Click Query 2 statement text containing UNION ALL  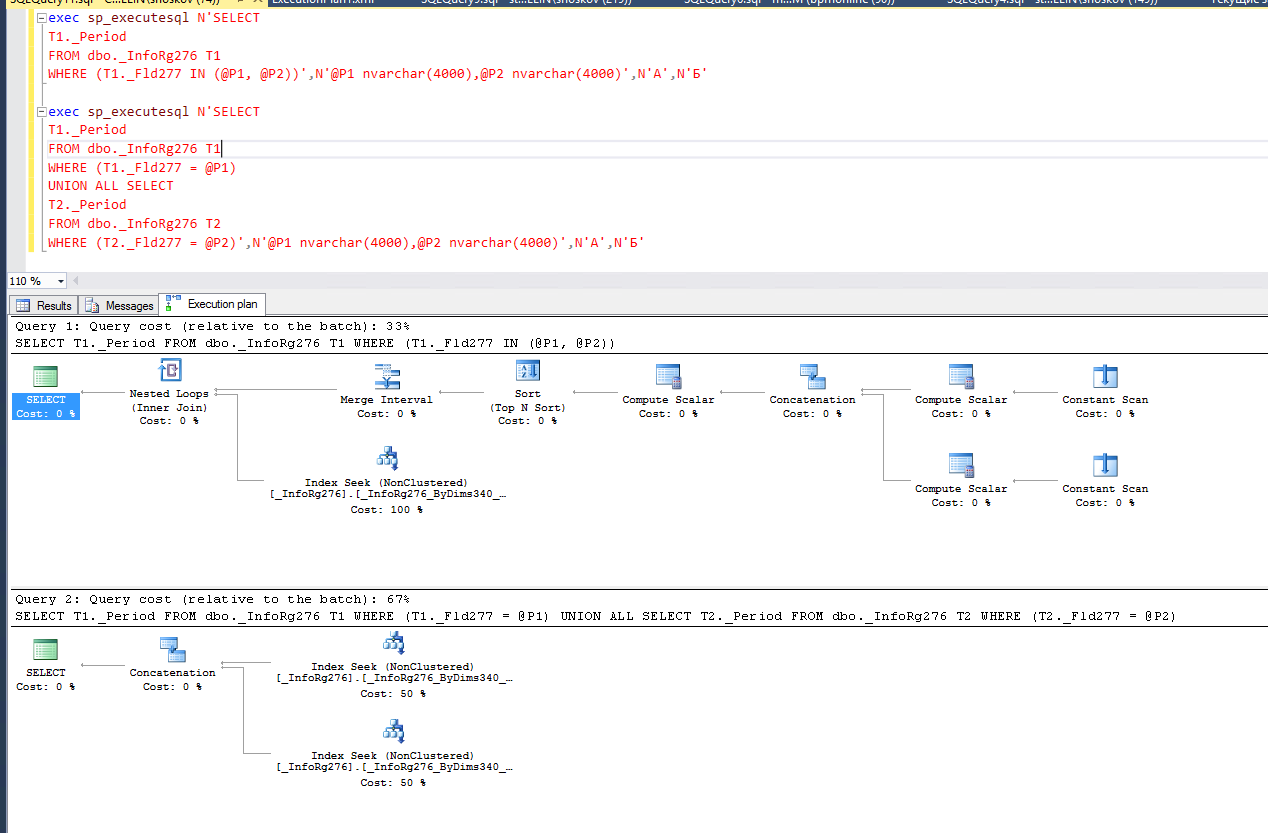[x=595, y=616]
